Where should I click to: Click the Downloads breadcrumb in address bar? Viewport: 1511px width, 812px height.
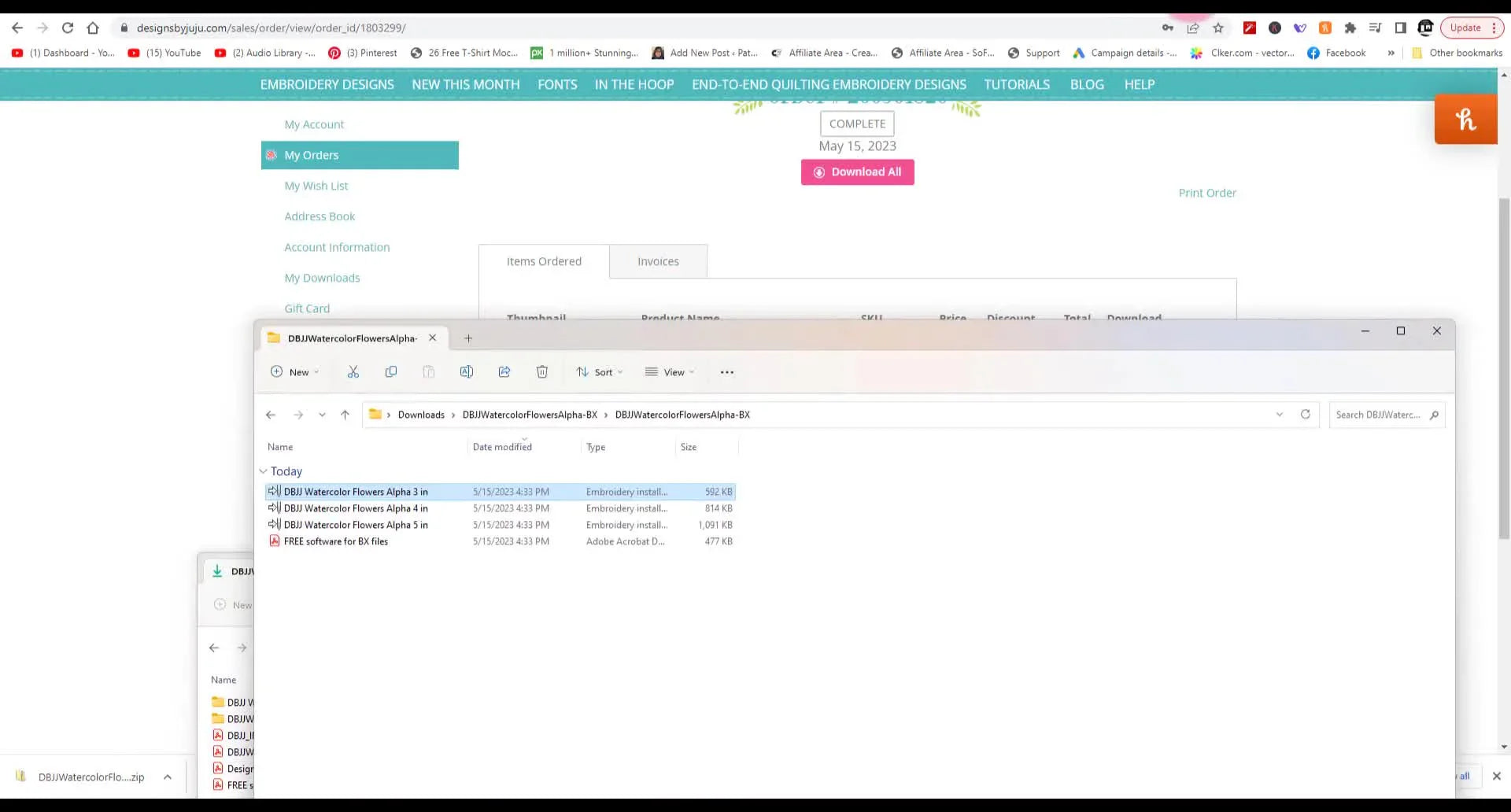click(421, 415)
